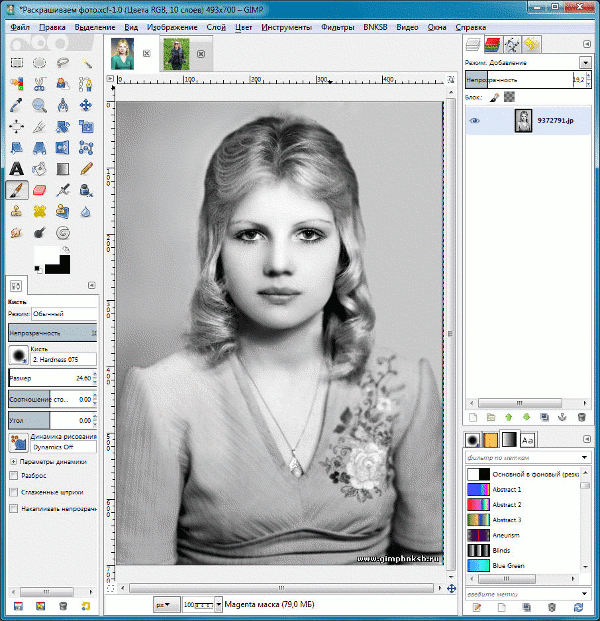This screenshot has width=600, height=621.
Task: Open the brush Режим Обычный dropdown
Action: [x=62, y=314]
